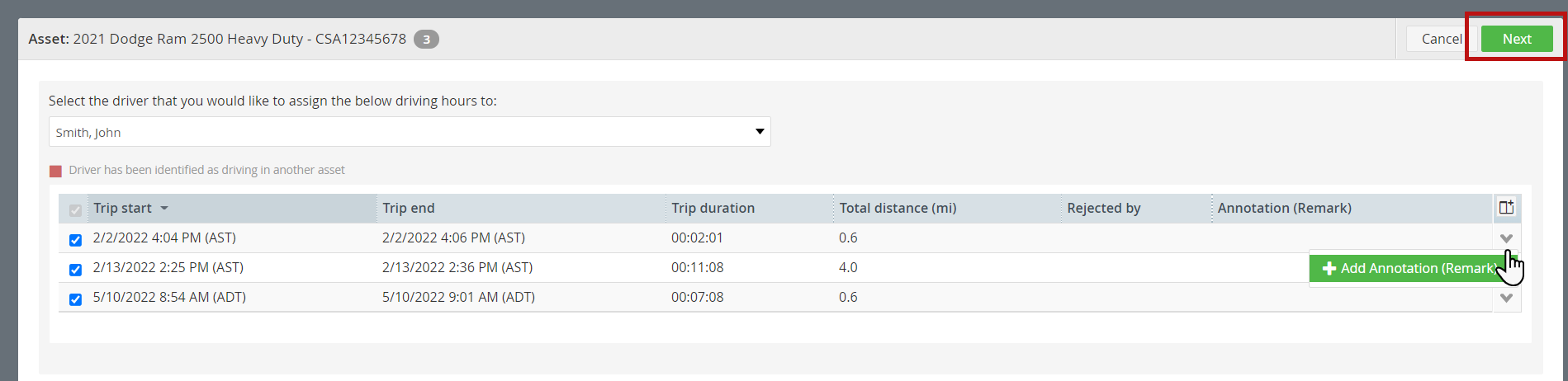
Task: Uncheck the 2/13/2022 2:25 PM trip checkbox
Action: pos(75,269)
